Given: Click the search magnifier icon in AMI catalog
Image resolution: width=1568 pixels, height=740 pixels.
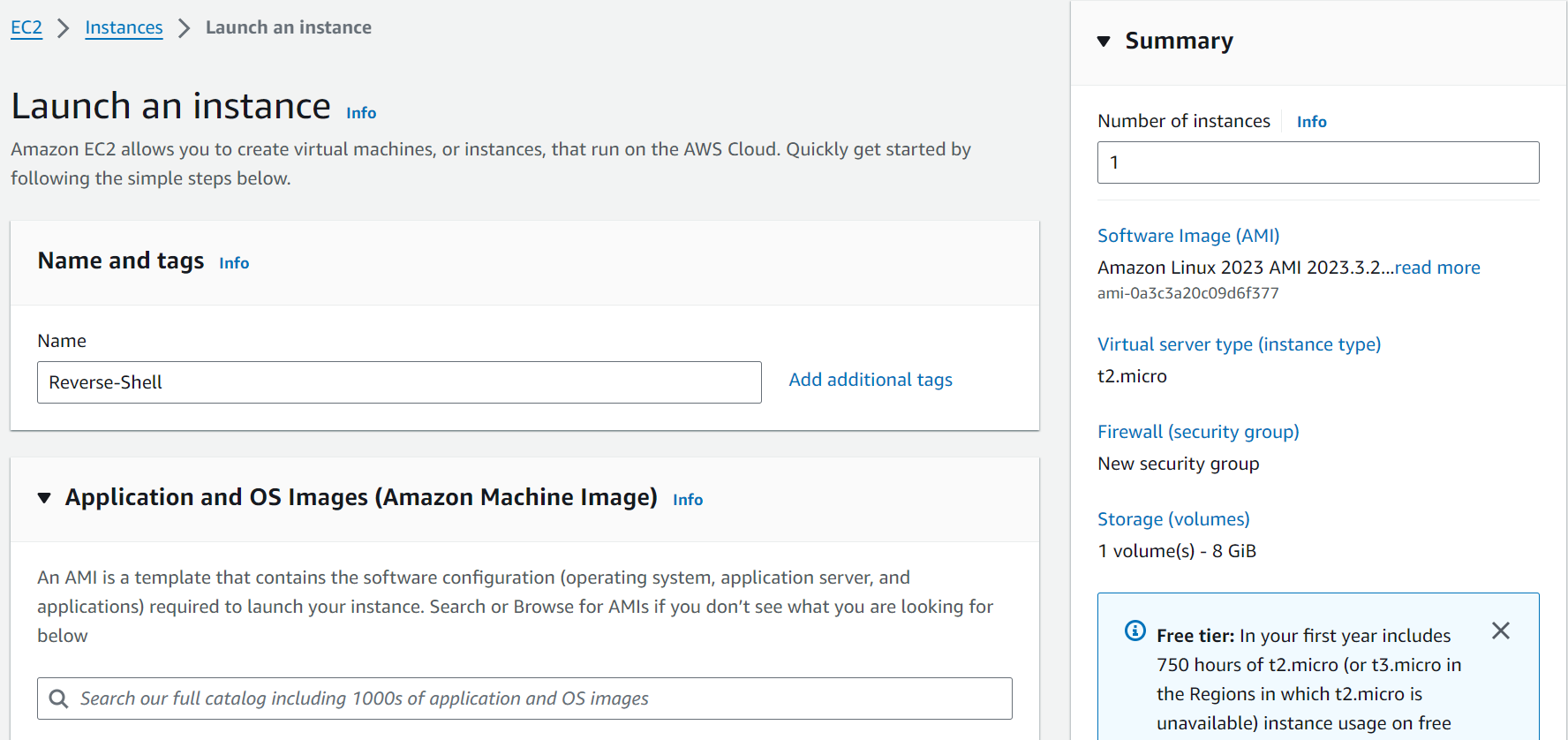Looking at the screenshot, I should coord(58,698).
